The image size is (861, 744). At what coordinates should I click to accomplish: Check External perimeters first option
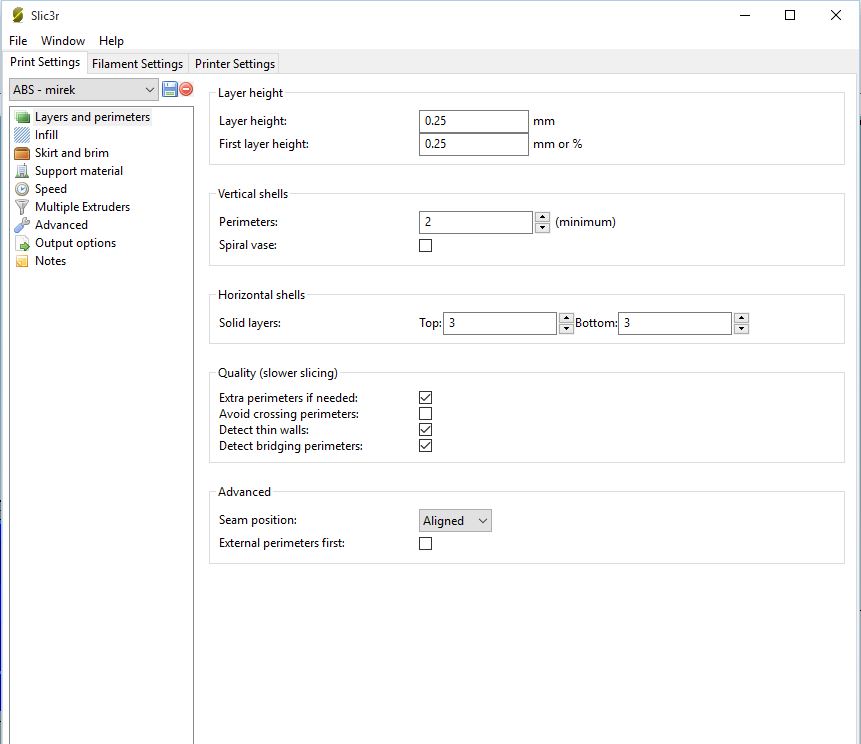(425, 543)
